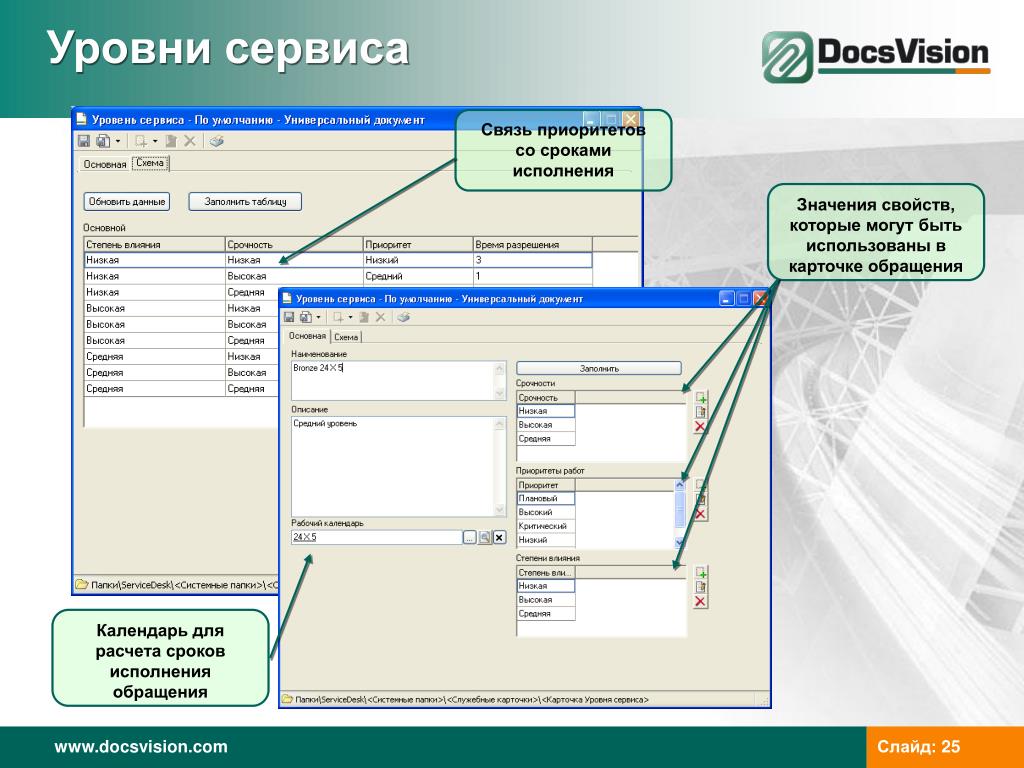Click Время разрешения column header

(532, 245)
